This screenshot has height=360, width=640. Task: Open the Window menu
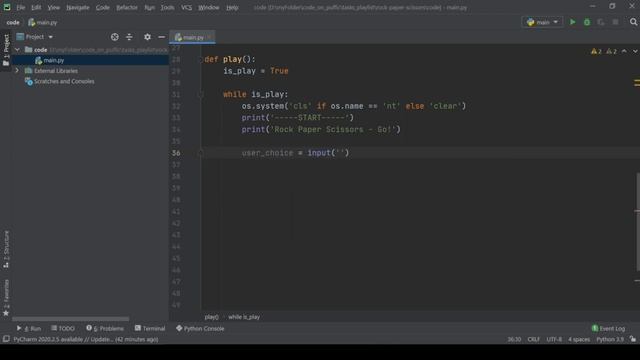click(209, 7)
